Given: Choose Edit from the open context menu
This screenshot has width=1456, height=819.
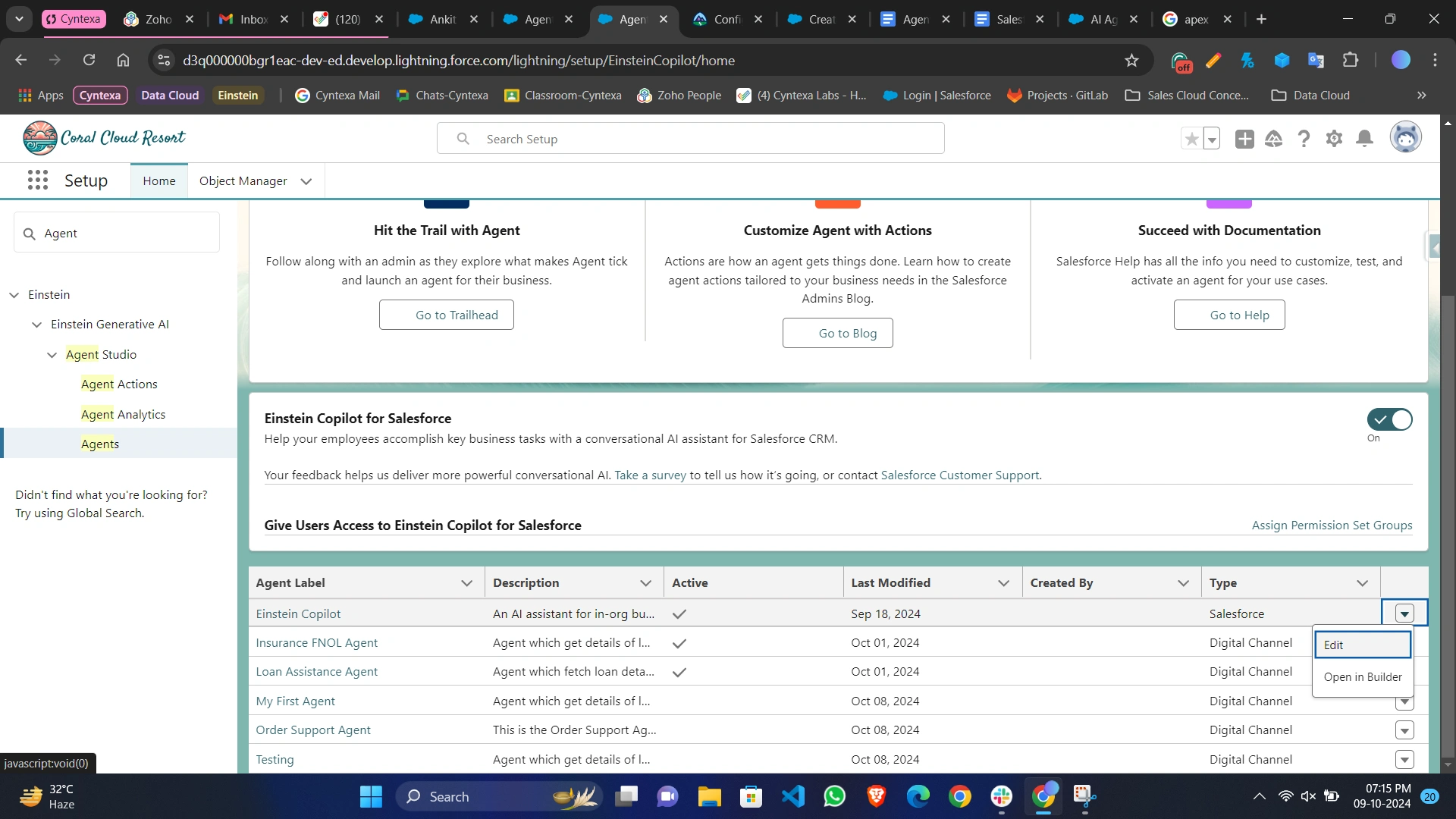Looking at the screenshot, I should point(1334,645).
